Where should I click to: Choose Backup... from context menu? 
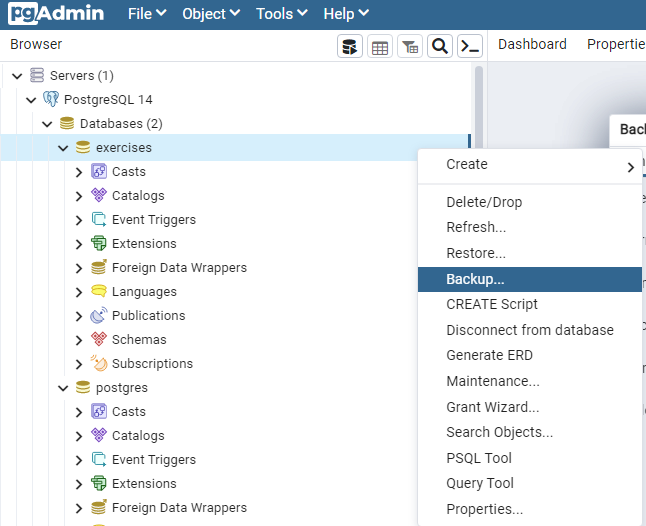(530, 279)
